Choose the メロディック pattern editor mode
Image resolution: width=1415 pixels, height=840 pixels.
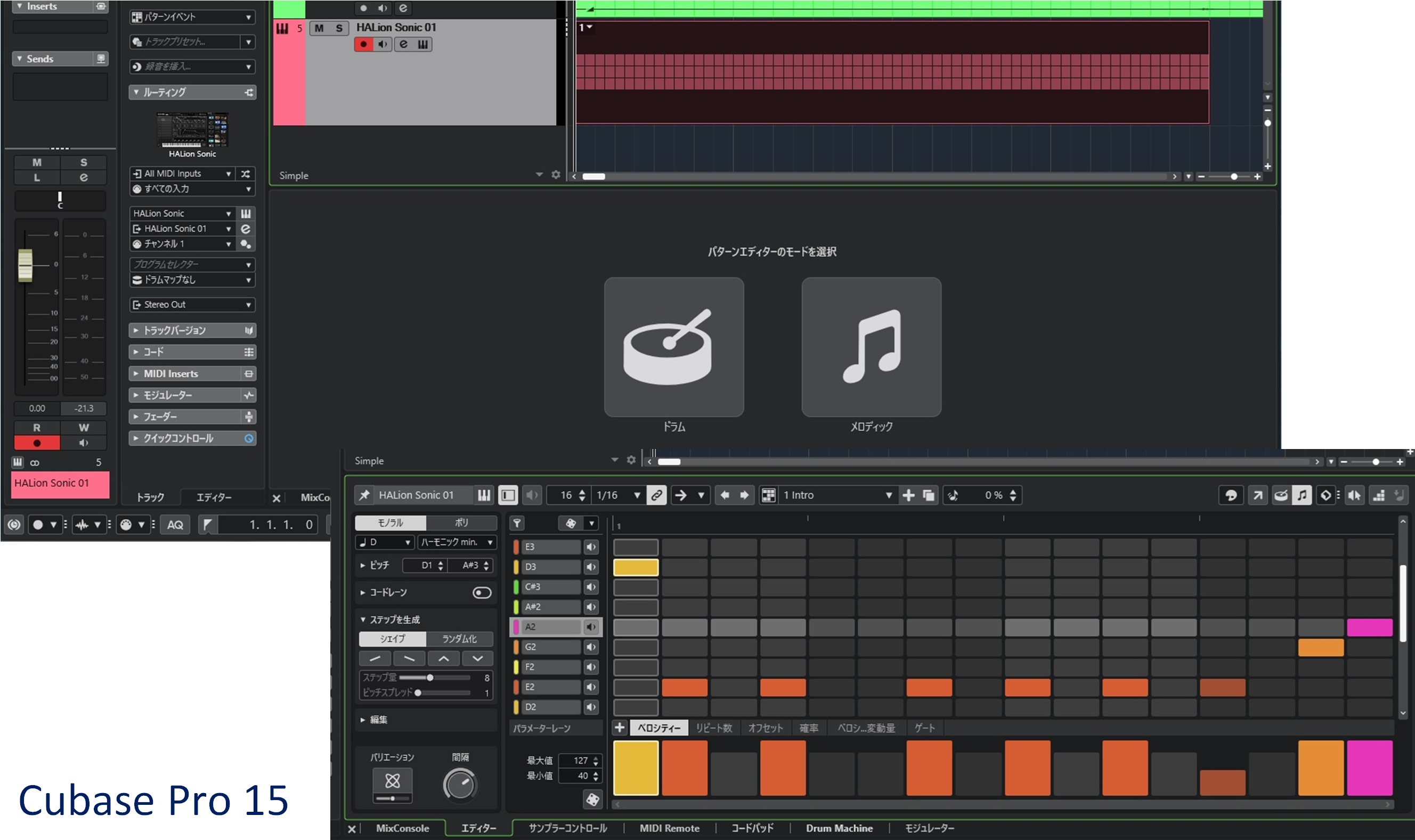tap(871, 346)
